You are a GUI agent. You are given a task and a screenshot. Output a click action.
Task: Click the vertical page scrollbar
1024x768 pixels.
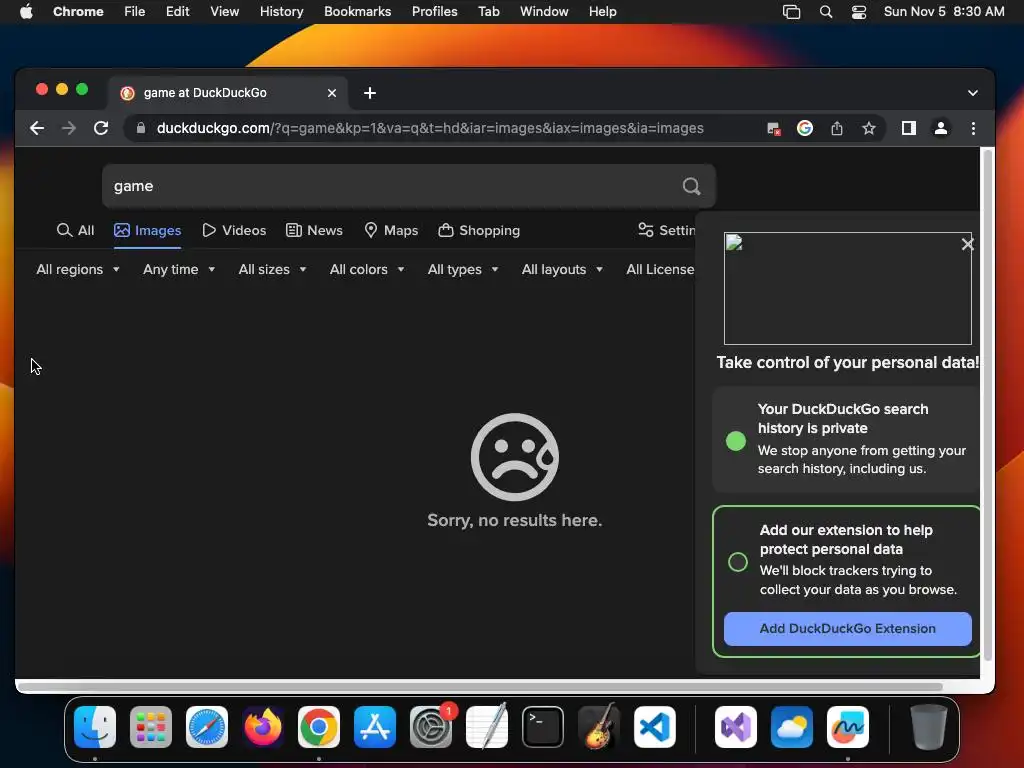tap(987, 405)
